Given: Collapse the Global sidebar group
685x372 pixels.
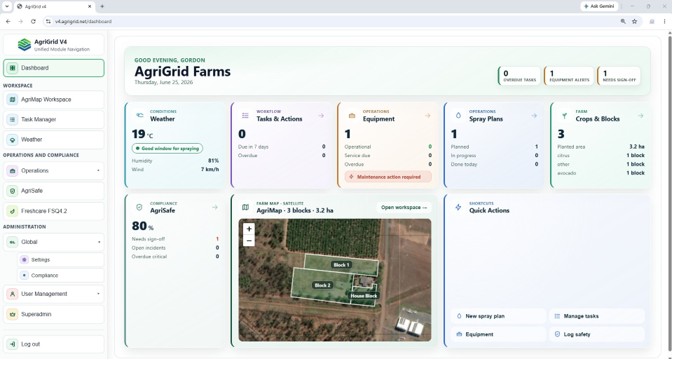Looking at the screenshot, I should tap(54, 242).
